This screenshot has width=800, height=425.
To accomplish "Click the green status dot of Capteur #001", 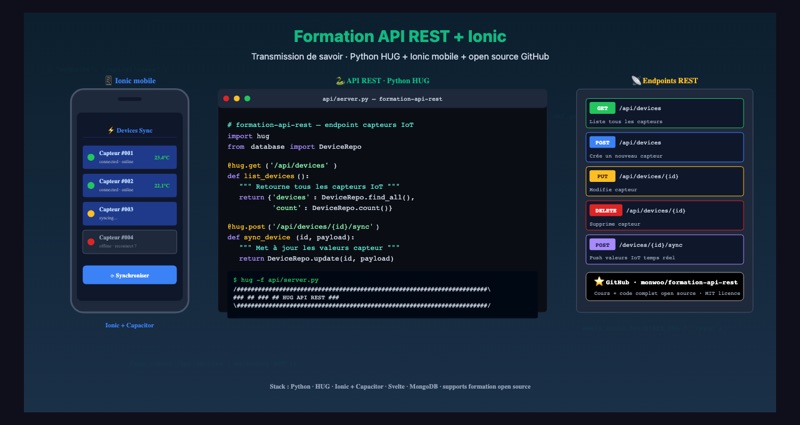I will click(x=91, y=158).
